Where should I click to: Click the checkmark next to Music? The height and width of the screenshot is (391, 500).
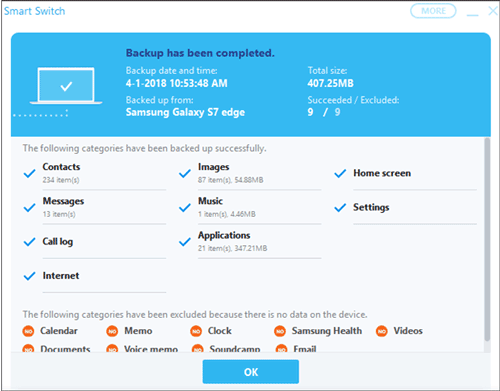[x=185, y=208]
